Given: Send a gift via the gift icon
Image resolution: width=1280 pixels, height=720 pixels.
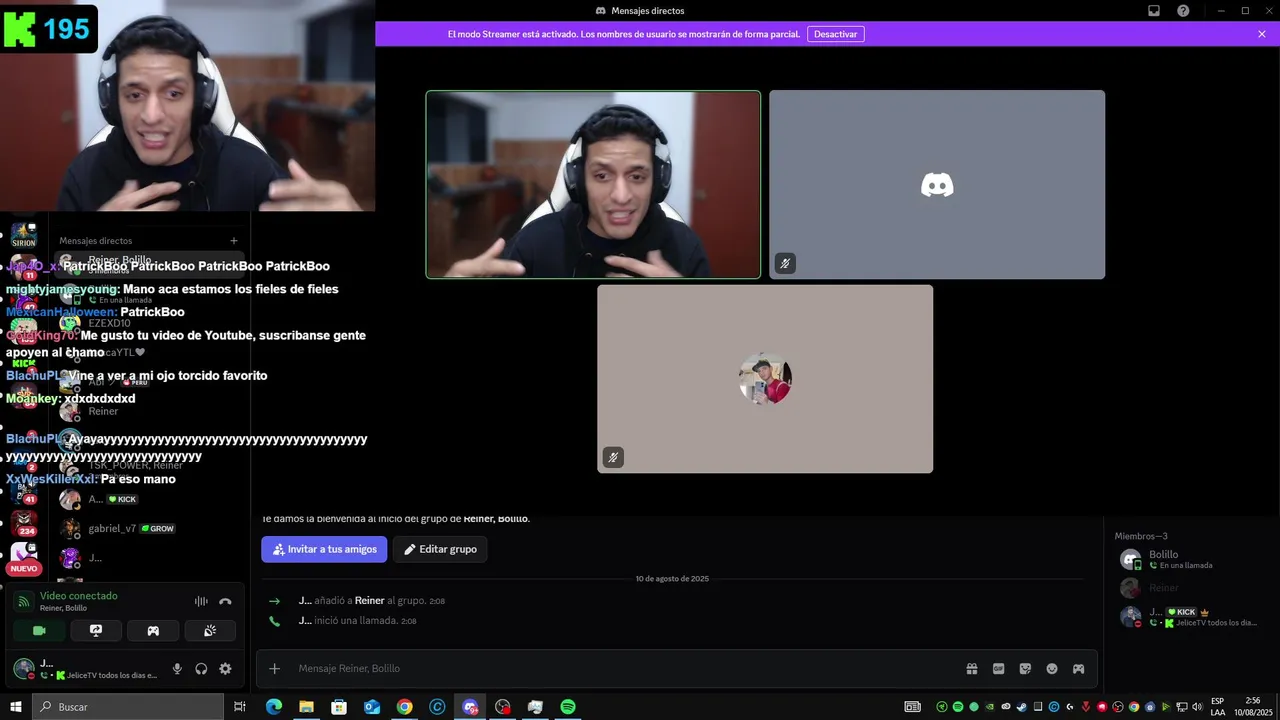Looking at the screenshot, I should [x=971, y=668].
